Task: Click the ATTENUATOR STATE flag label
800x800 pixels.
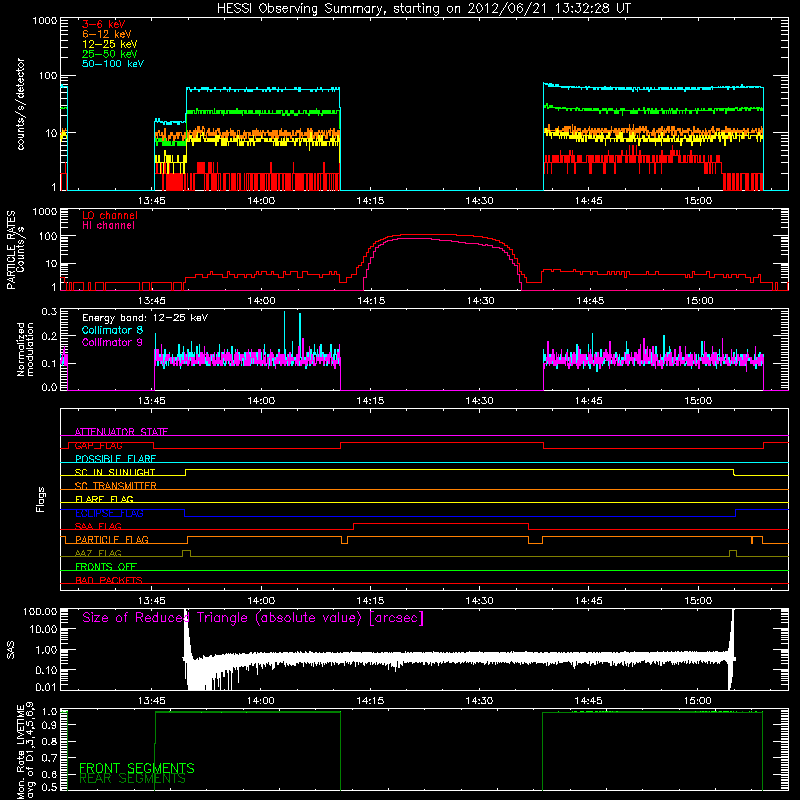Action: click(x=121, y=432)
